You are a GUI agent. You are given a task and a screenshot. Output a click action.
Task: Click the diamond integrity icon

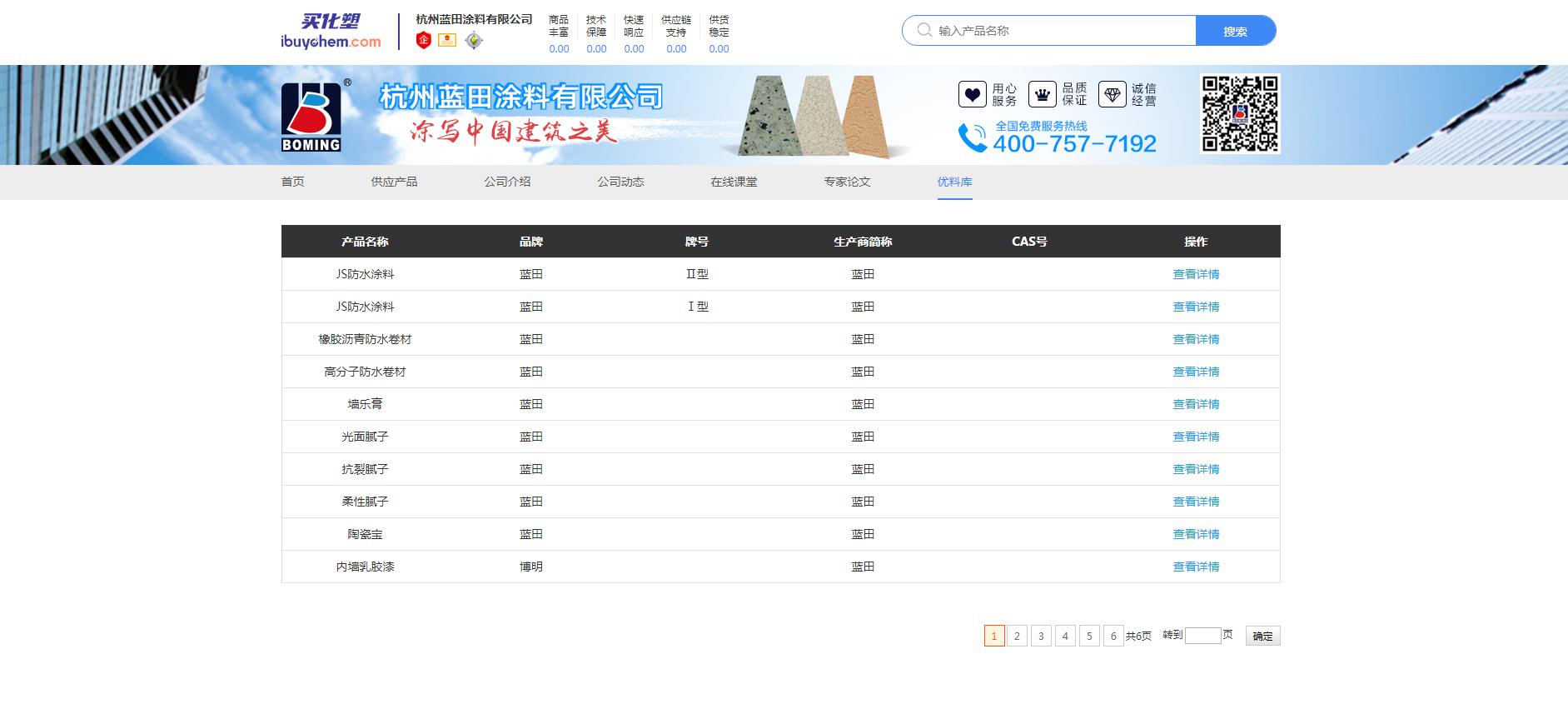(x=1112, y=94)
